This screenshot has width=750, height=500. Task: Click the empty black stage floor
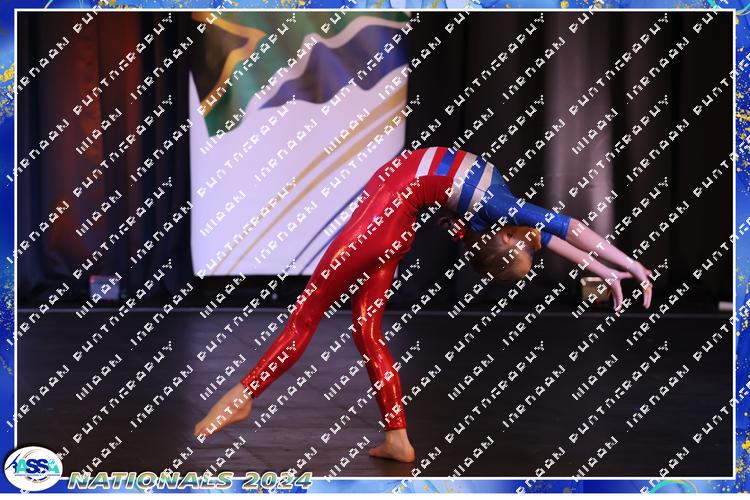[560, 390]
